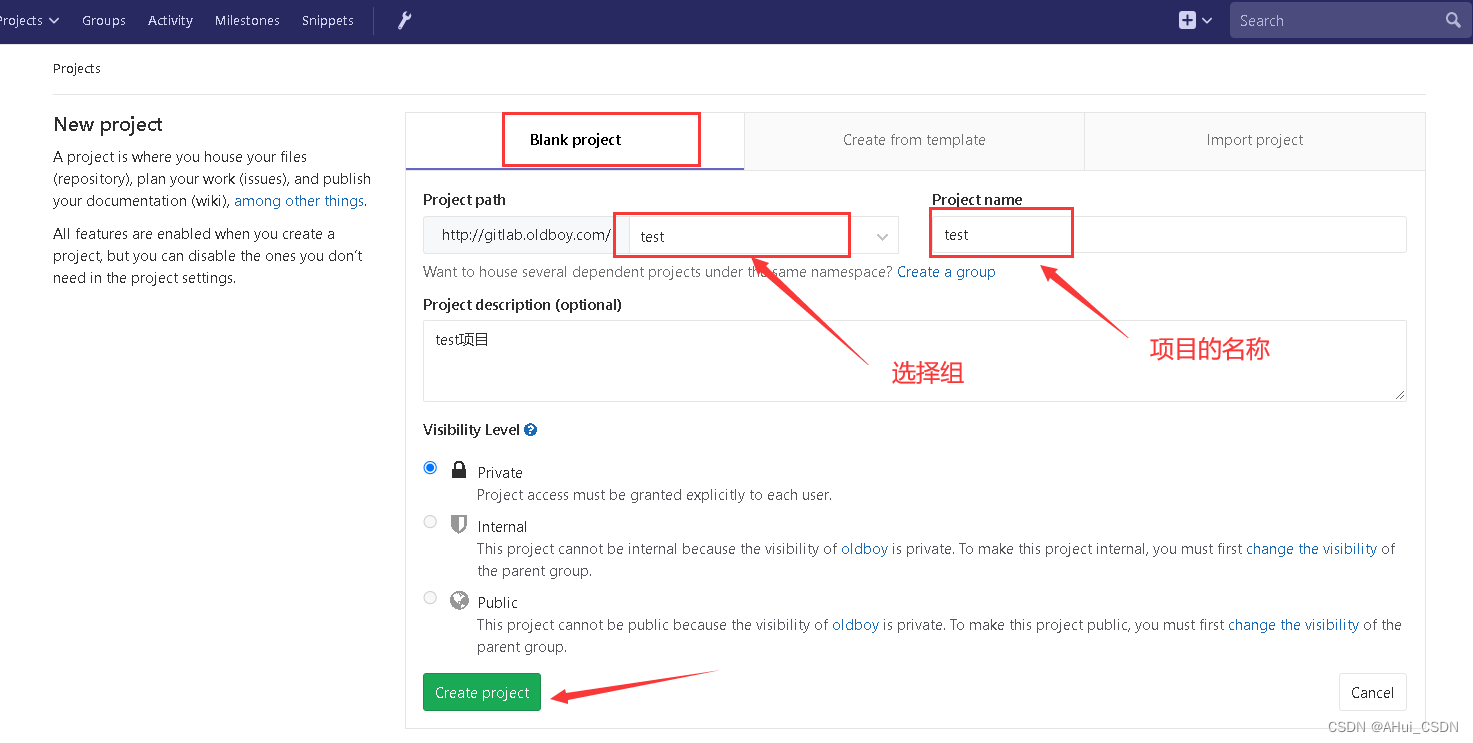Focus the Project description text area
This screenshot has width=1473, height=743.
coord(915,361)
